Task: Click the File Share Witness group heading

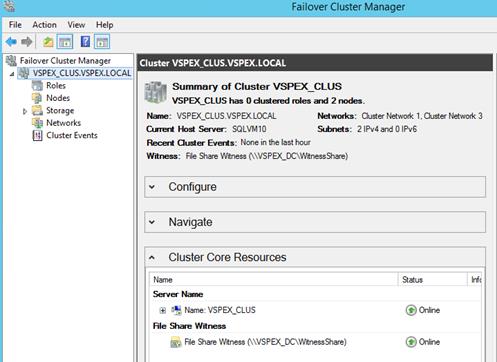Action: pos(189,326)
